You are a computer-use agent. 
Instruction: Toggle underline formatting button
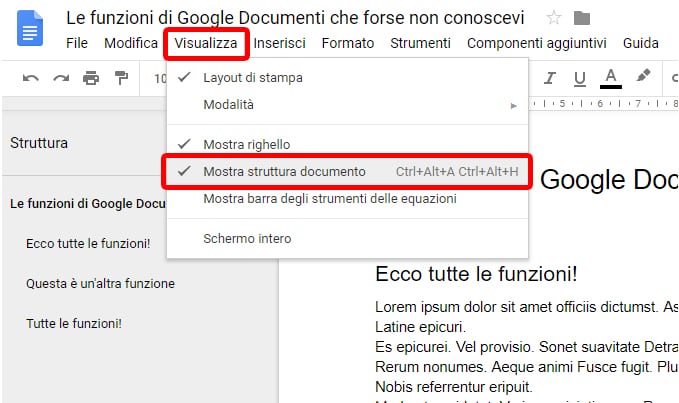579,78
